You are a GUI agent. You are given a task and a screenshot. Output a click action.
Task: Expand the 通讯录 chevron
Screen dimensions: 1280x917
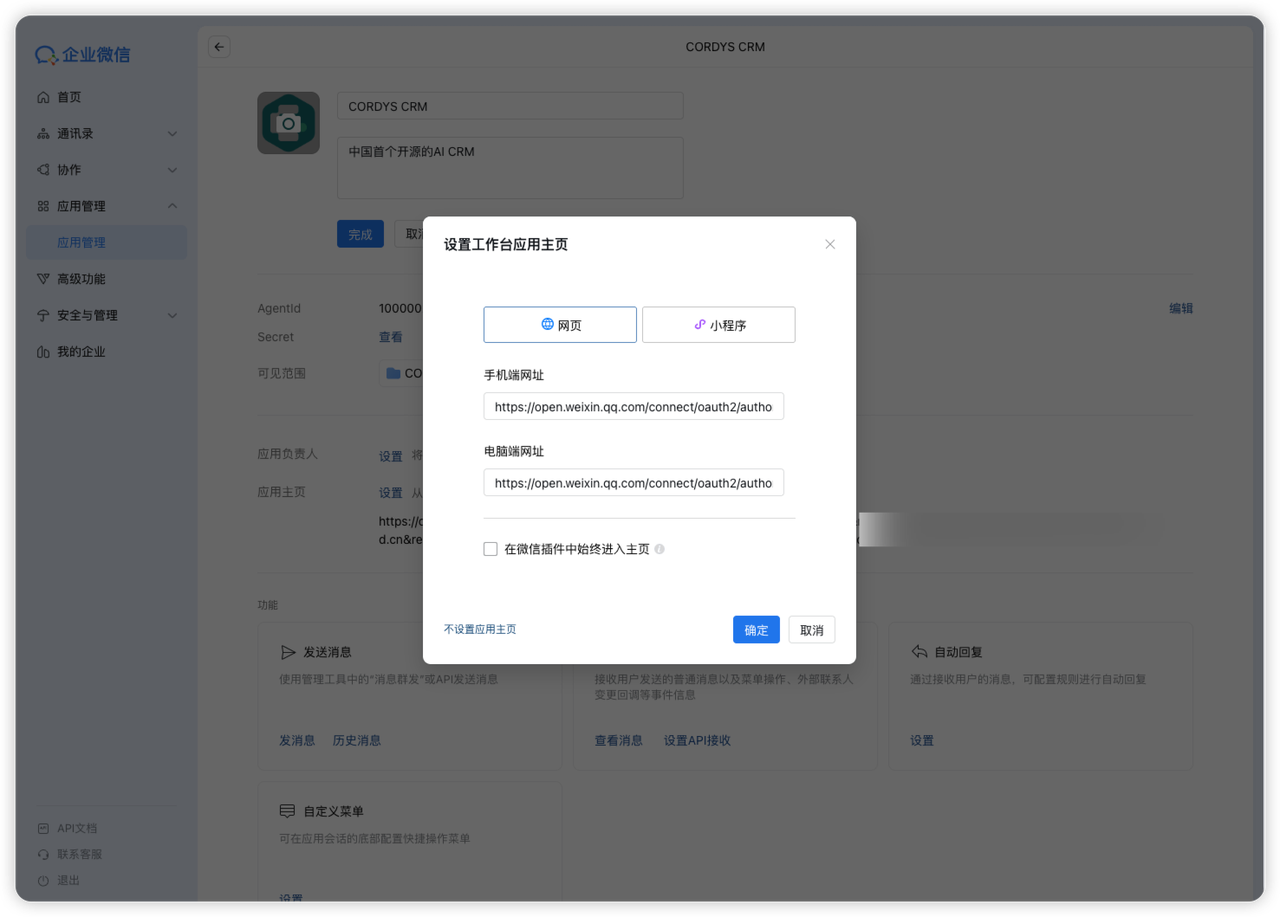(172, 134)
